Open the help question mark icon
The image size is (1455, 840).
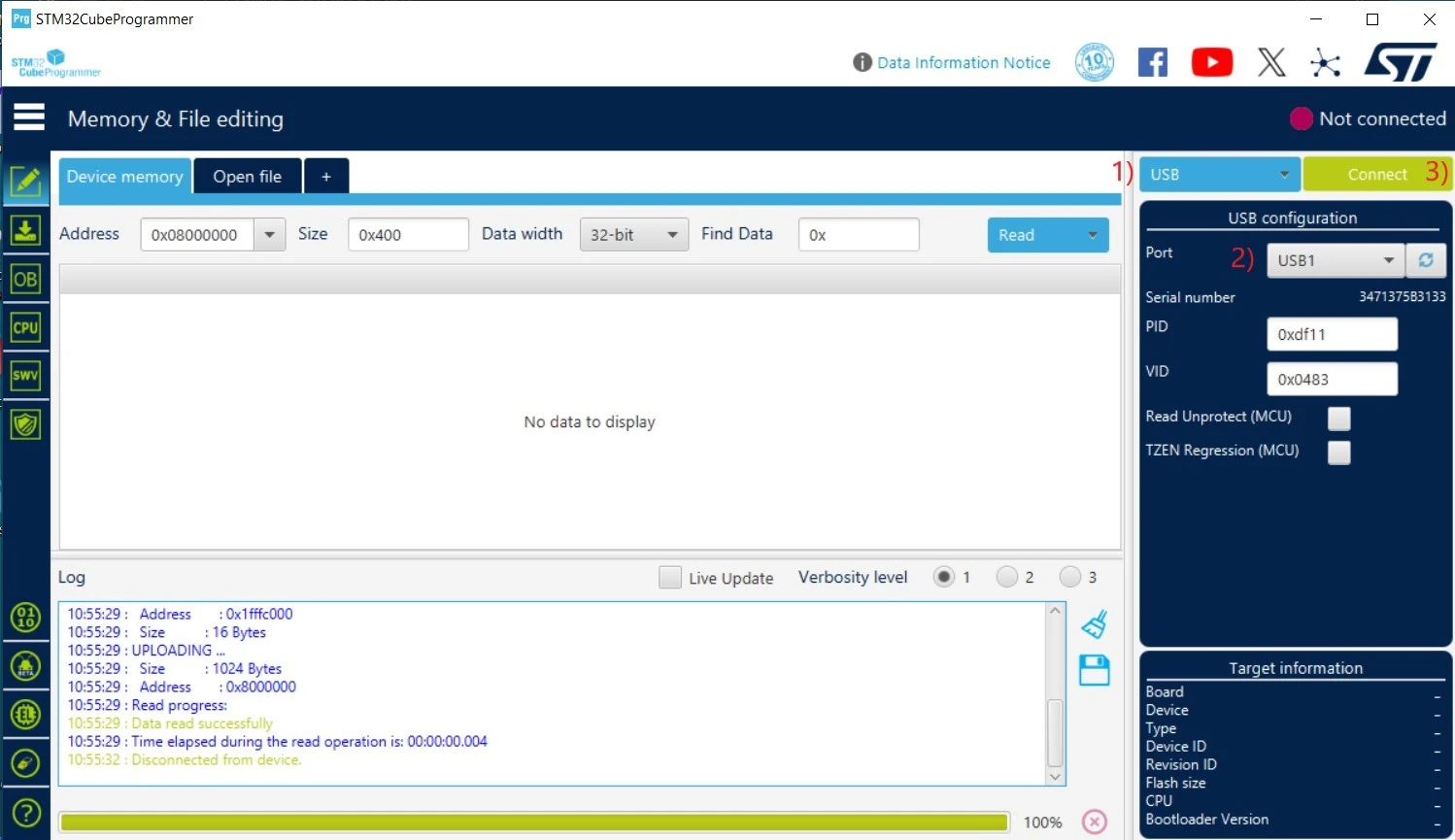tap(25, 812)
